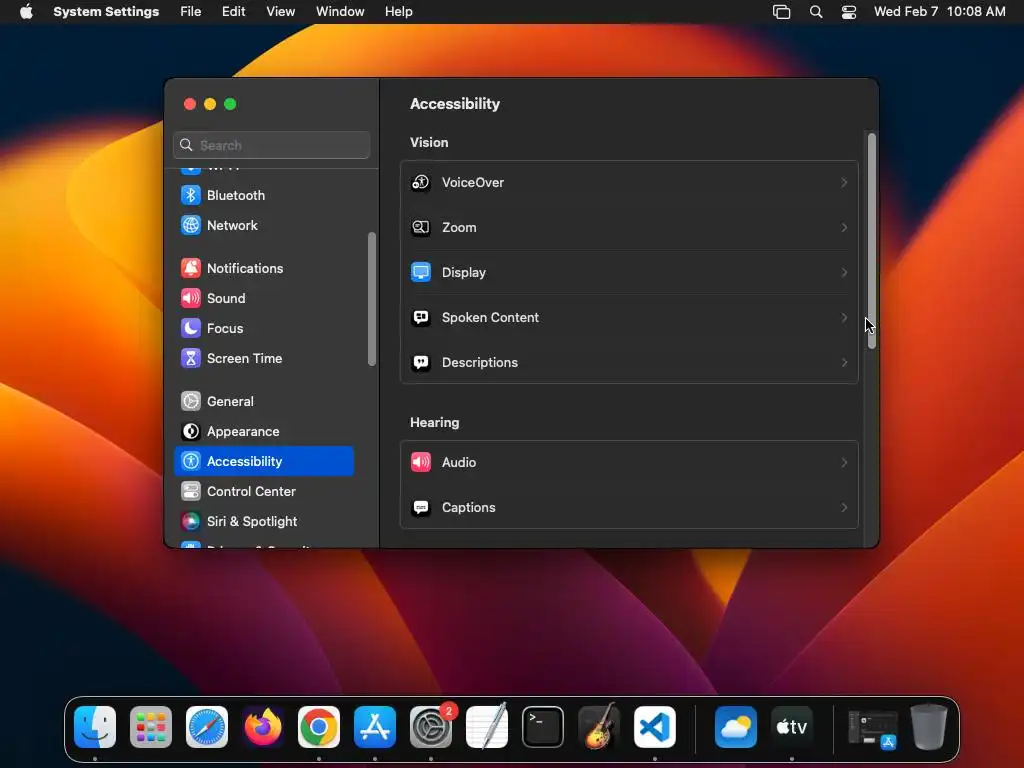Click the Captions label
This screenshot has width=1024, height=768.
tap(468, 507)
